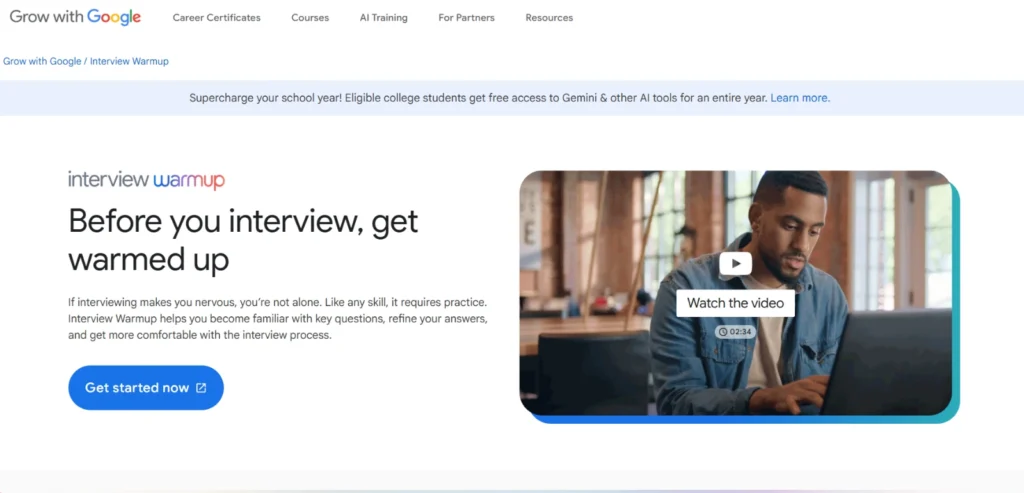Click the heading 'Before you interview, get warmed up'

[243, 240]
